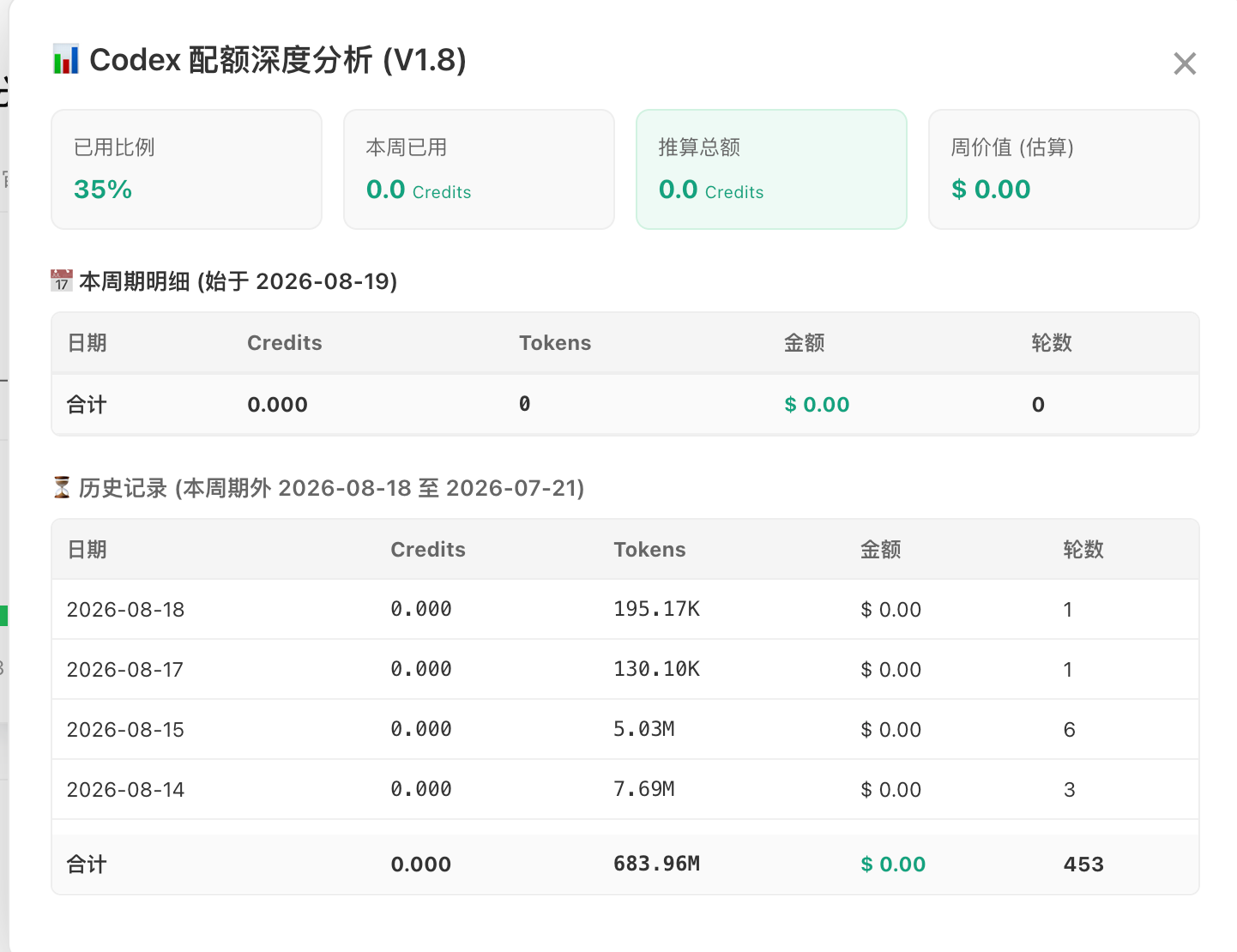Image resolution: width=1237 pixels, height=952 pixels.
Task: Click the hourglass icon beside 历史记录
Action: [62, 488]
